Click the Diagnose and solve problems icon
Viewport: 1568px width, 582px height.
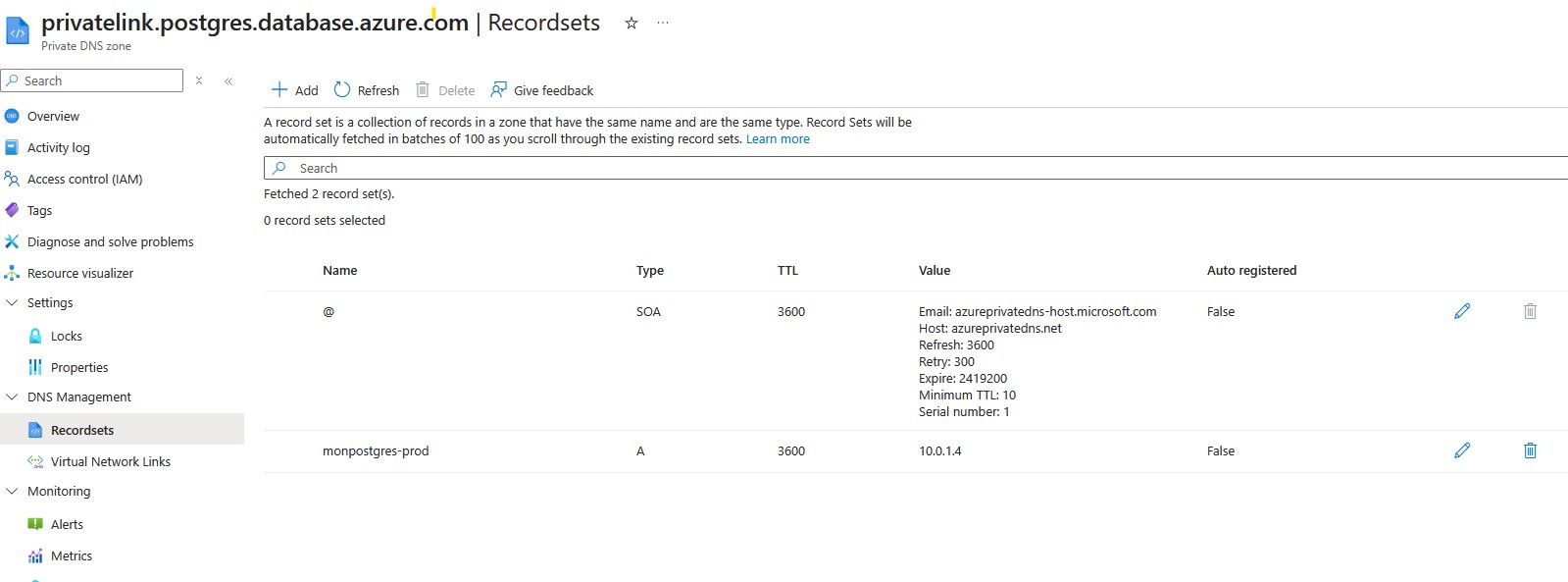pos(12,241)
